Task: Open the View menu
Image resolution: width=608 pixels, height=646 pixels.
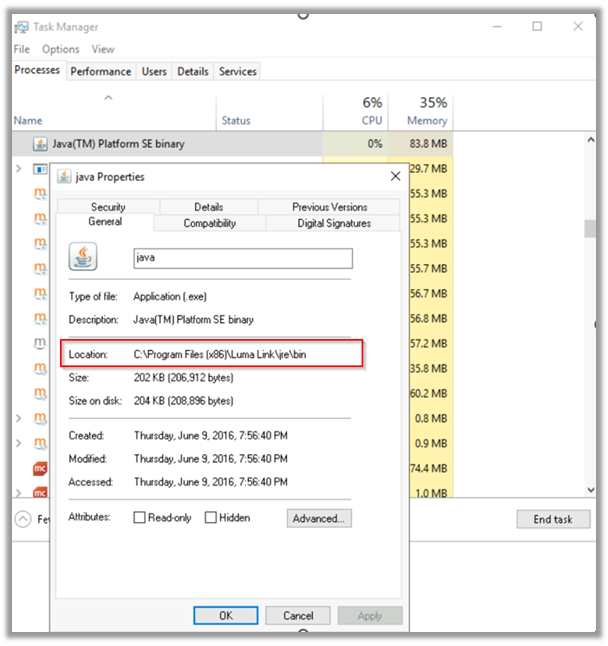Action: pos(103,49)
